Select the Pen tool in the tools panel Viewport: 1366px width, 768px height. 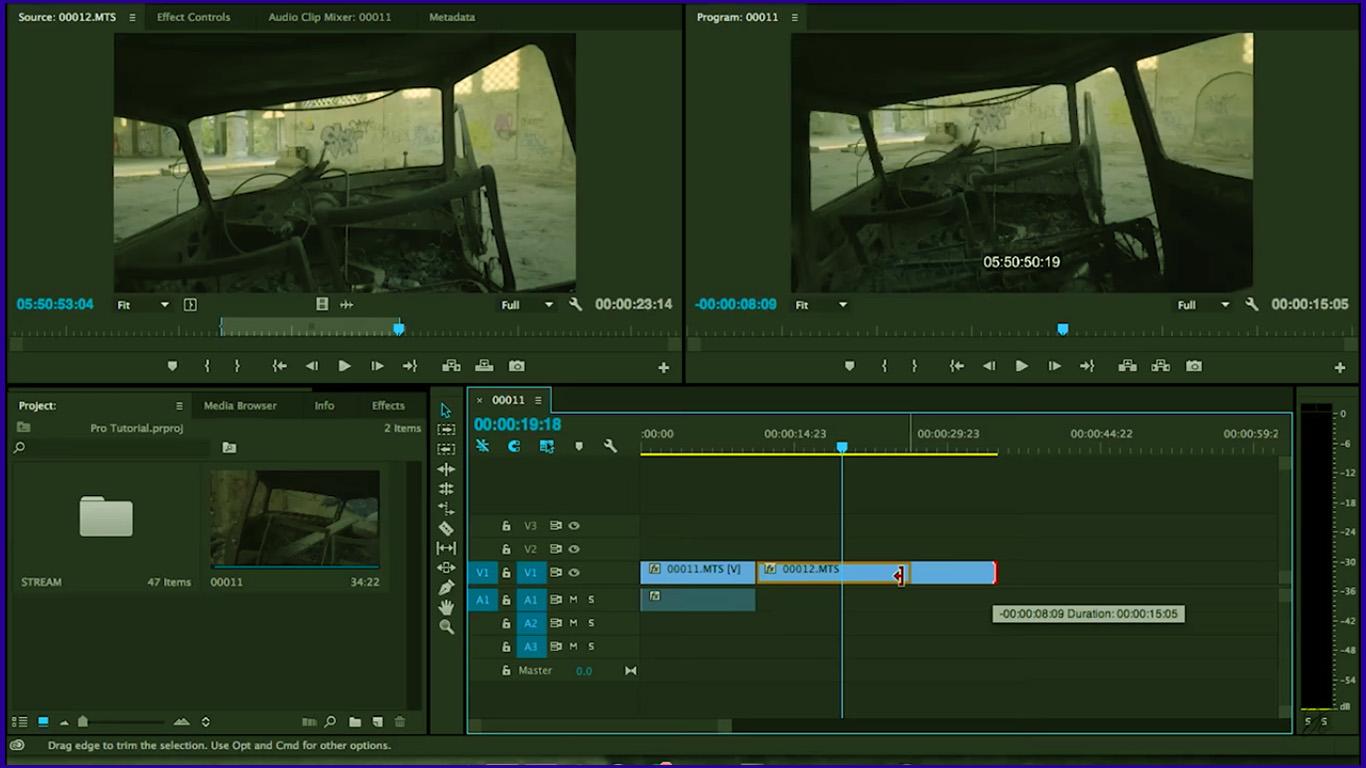(x=446, y=588)
